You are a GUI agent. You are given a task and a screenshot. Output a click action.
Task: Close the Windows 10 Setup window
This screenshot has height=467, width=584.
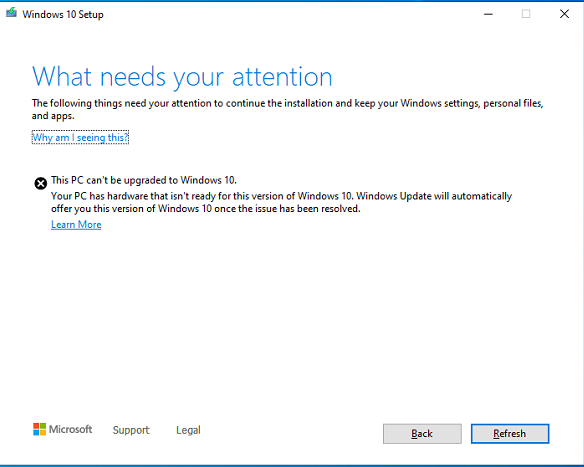pyautogui.click(x=564, y=14)
